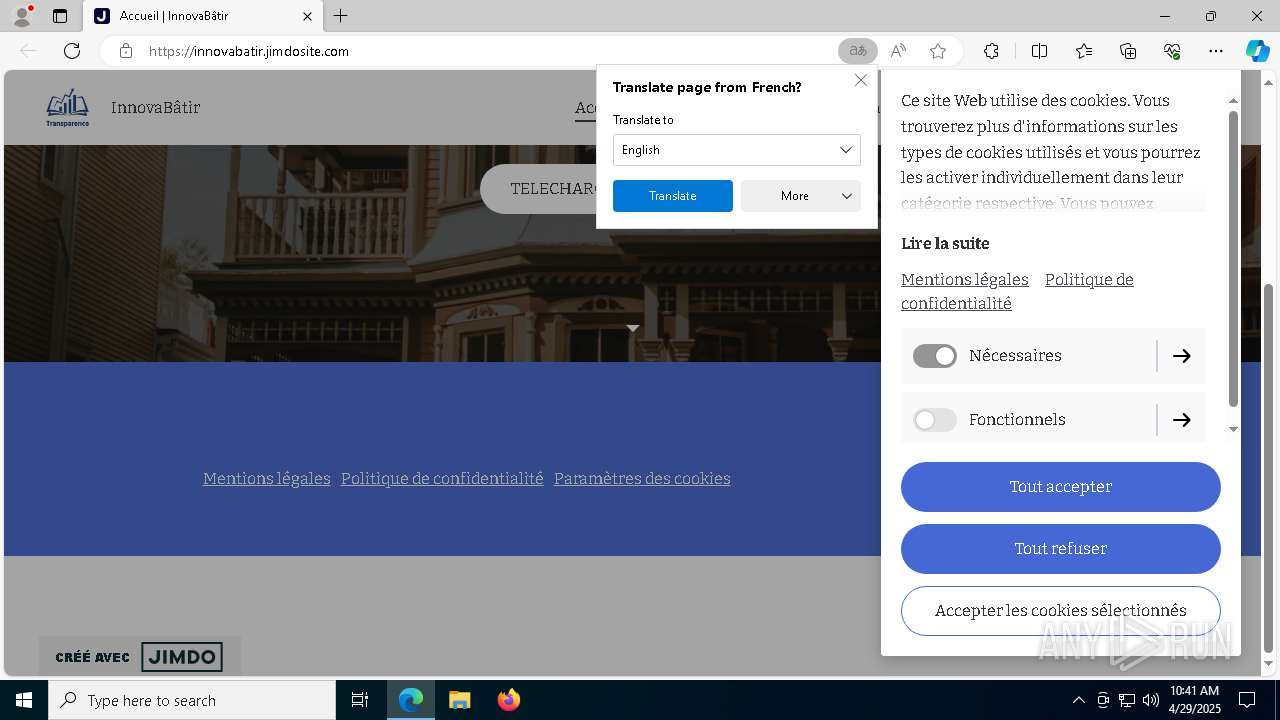Open Mentions légales in cookie banner
This screenshot has width=1280, height=720.
[x=965, y=279]
